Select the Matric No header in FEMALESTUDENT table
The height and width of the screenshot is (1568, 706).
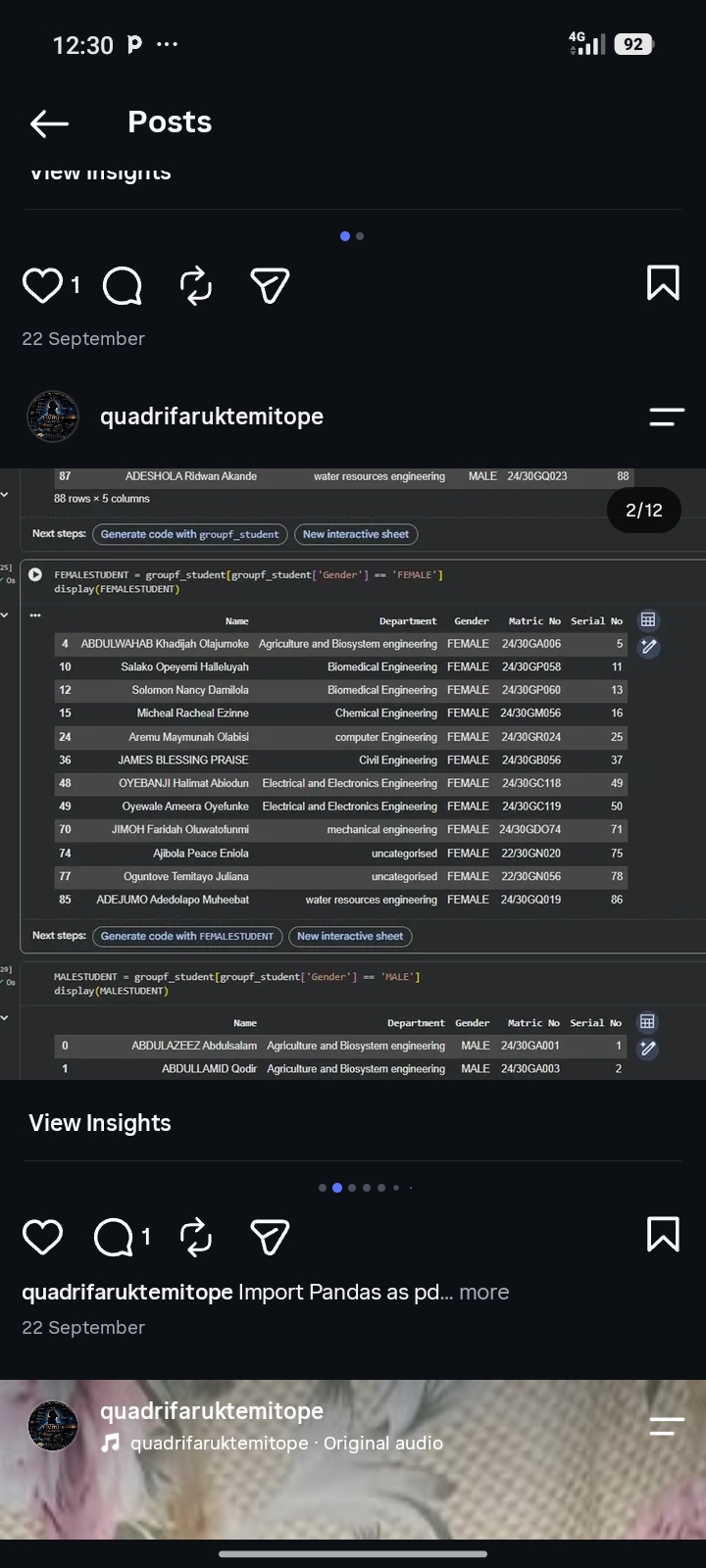(534, 621)
